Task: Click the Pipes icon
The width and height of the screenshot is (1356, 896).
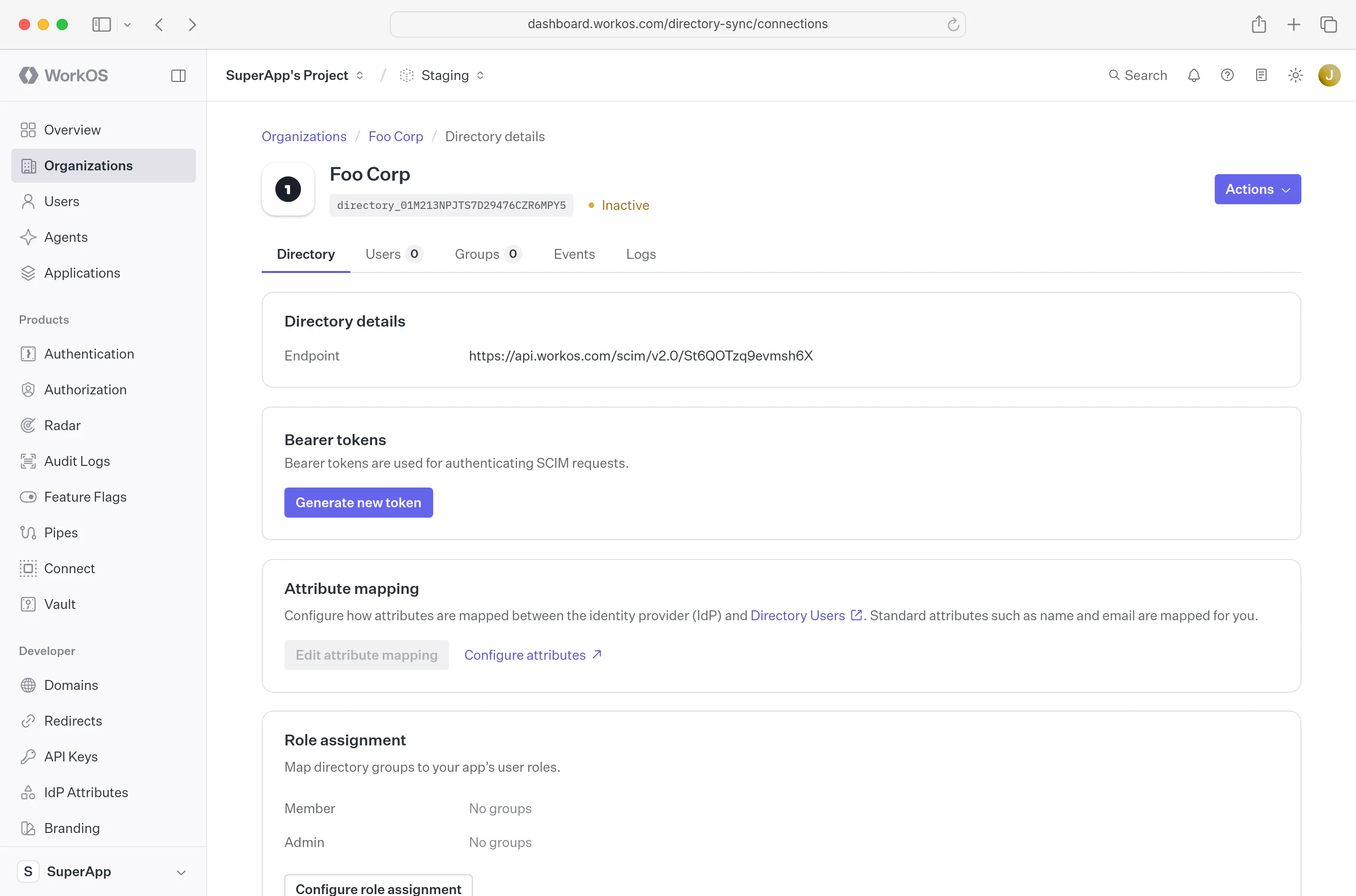Action: tap(28, 533)
